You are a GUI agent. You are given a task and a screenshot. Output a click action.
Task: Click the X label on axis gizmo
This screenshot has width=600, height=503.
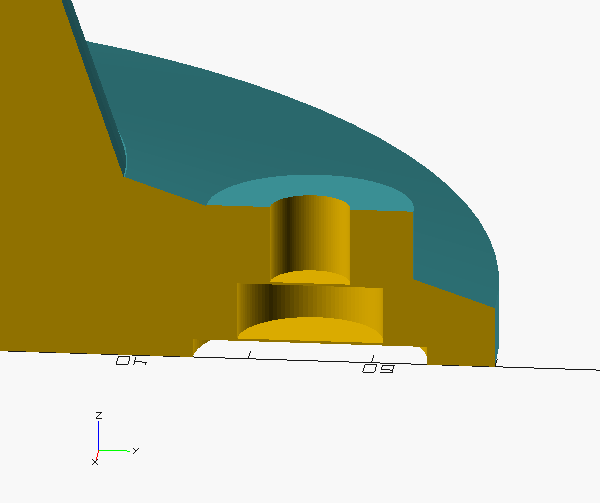tap(95, 462)
